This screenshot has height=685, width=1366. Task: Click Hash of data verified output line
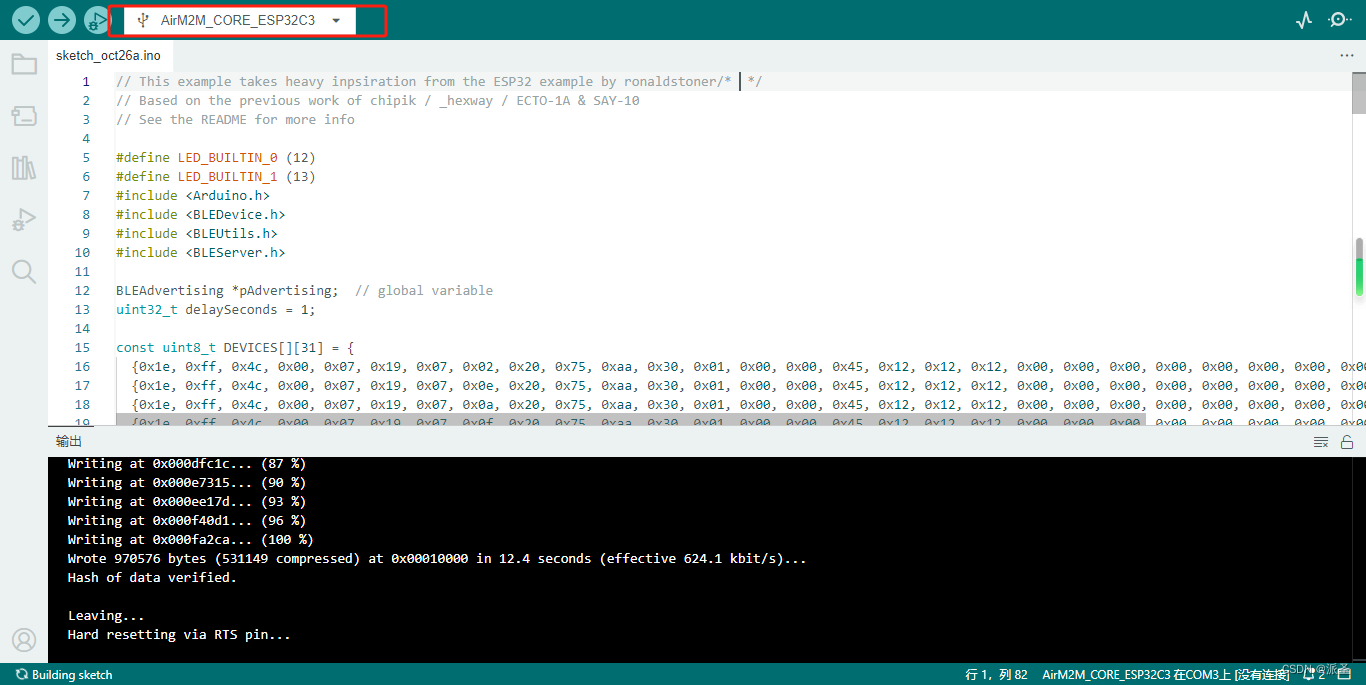(152, 577)
